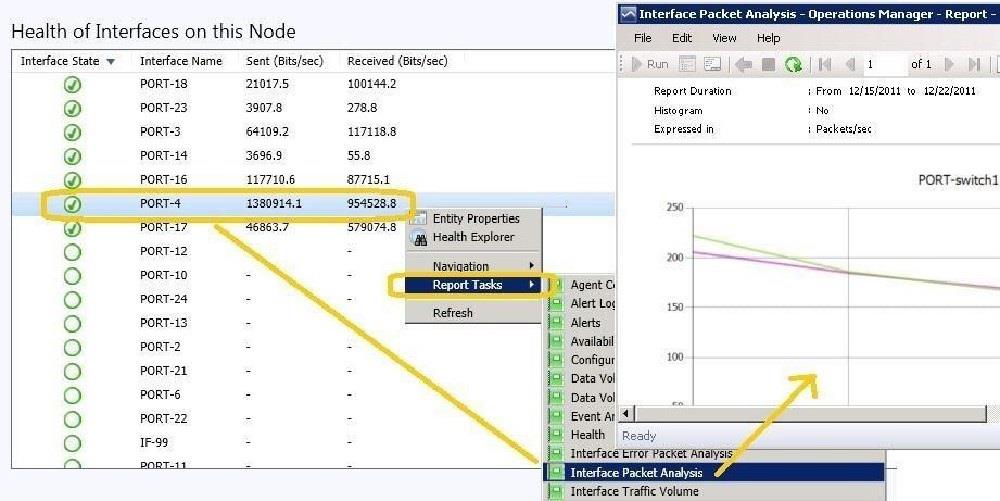The width and height of the screenshot is (1000, 501).
Task: Select the Alerts report task
Action: (x=585, y=323)
